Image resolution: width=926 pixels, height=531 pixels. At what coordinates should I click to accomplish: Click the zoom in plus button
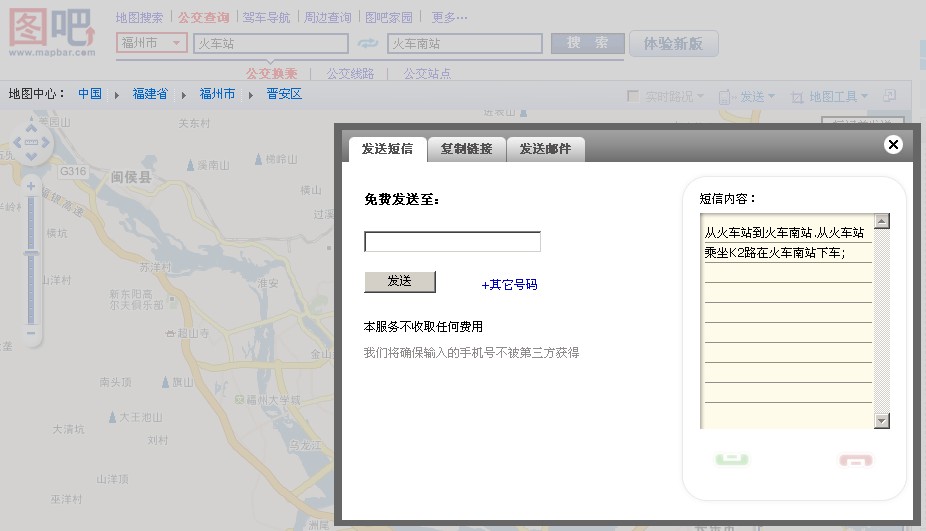(31, 187)
